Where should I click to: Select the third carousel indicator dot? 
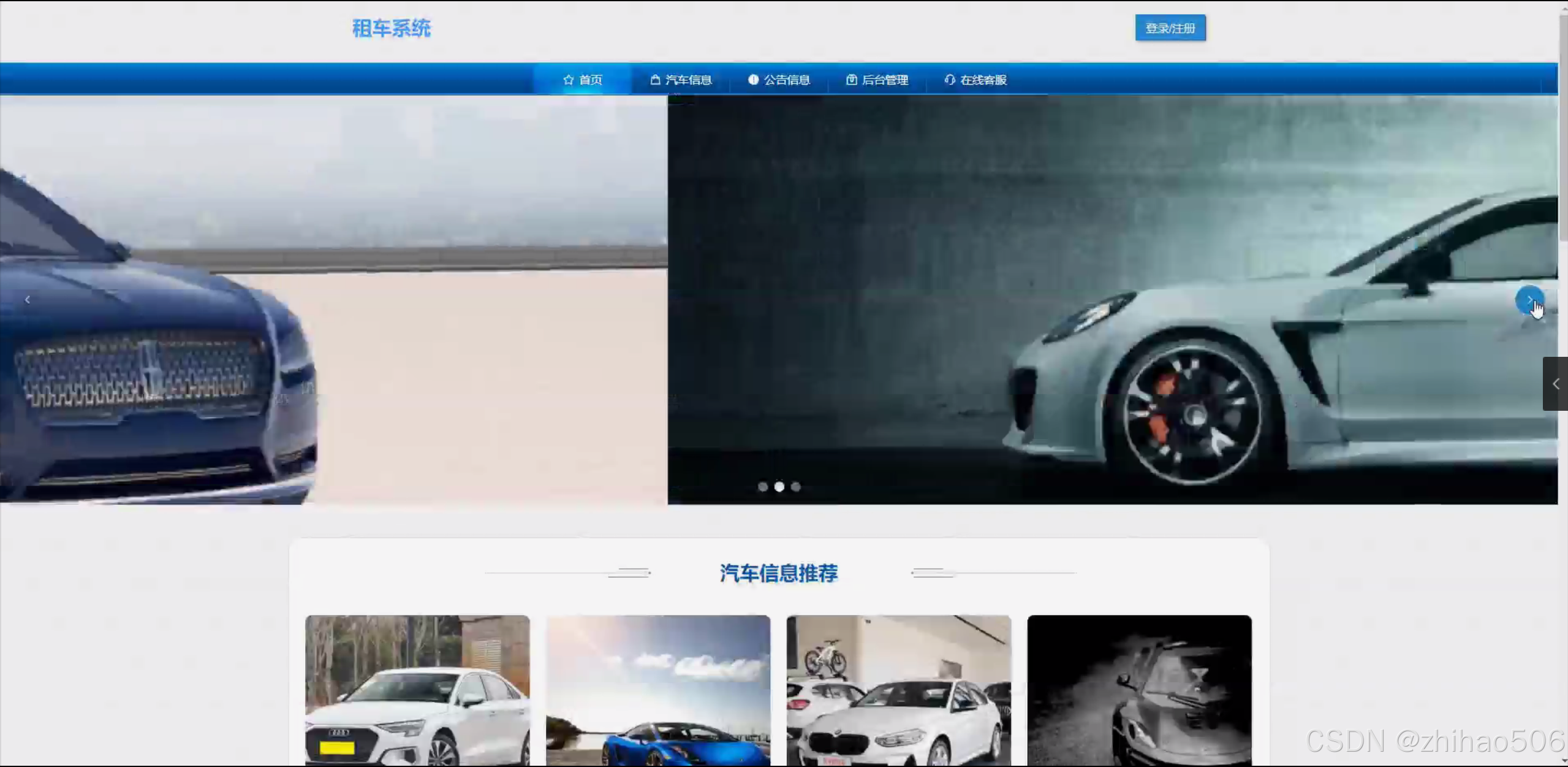[796, 487]
